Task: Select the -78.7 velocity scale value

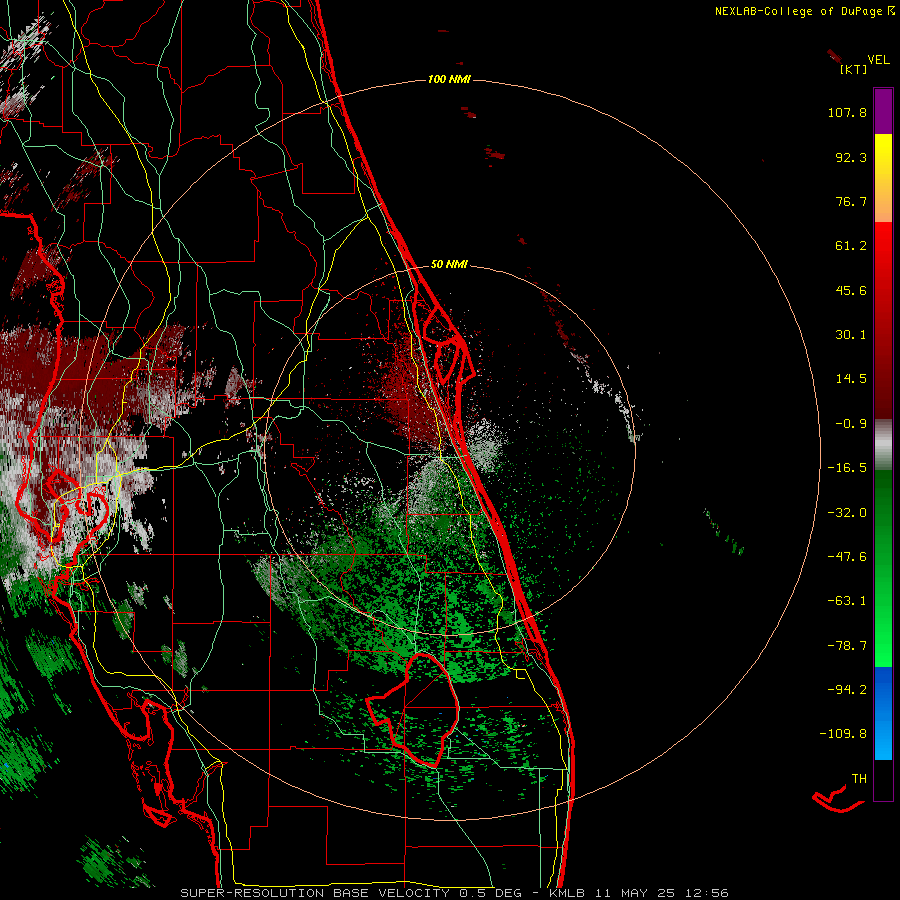Action: coord(847,646)
